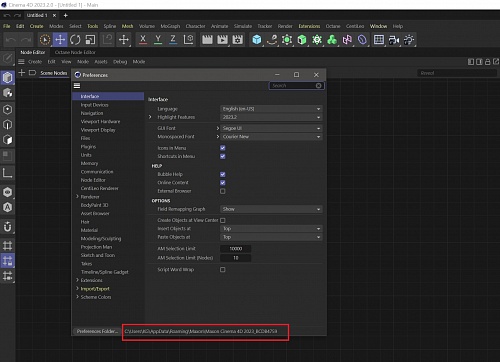The image size is (500, 362).
Task: Toggle the Y axis lock icon
Action: tap(158, 40)
